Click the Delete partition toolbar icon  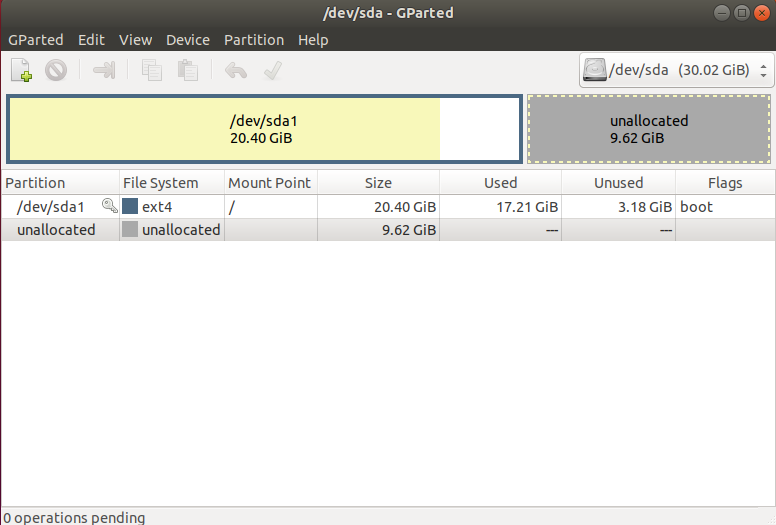(x=56, y=70)
